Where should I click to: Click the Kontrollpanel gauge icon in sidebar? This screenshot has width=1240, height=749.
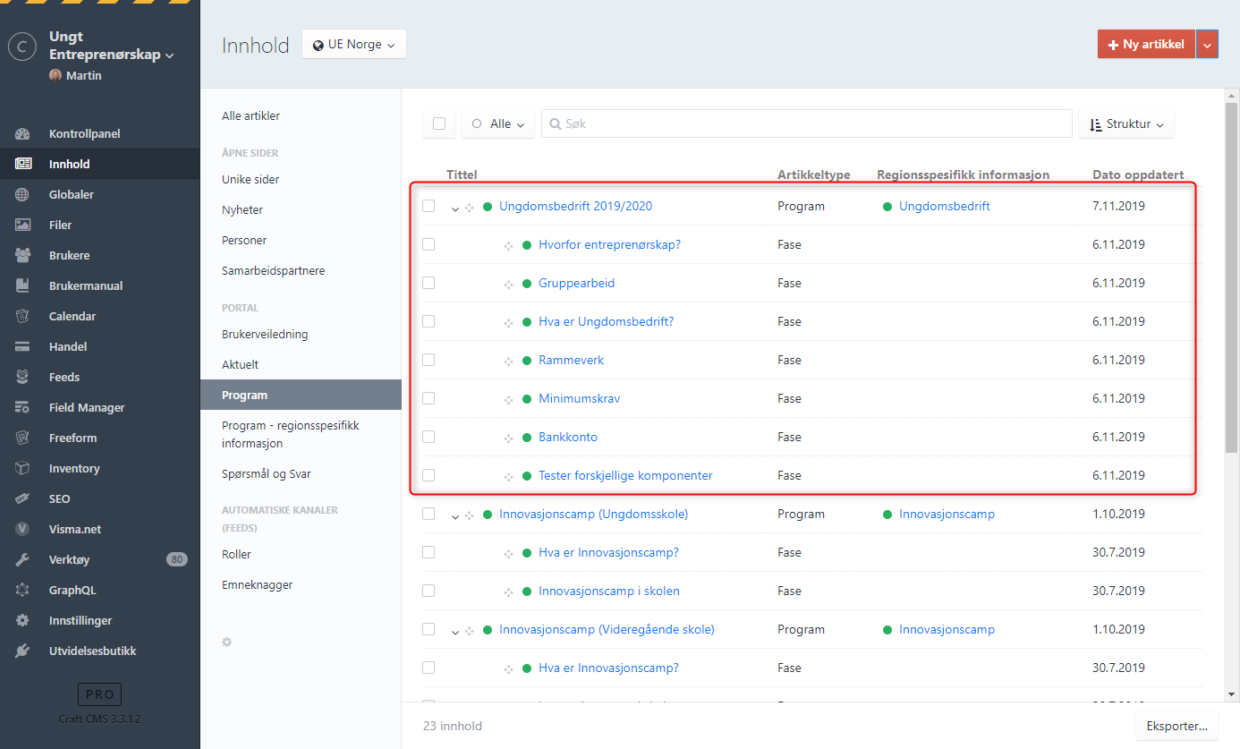22,134
